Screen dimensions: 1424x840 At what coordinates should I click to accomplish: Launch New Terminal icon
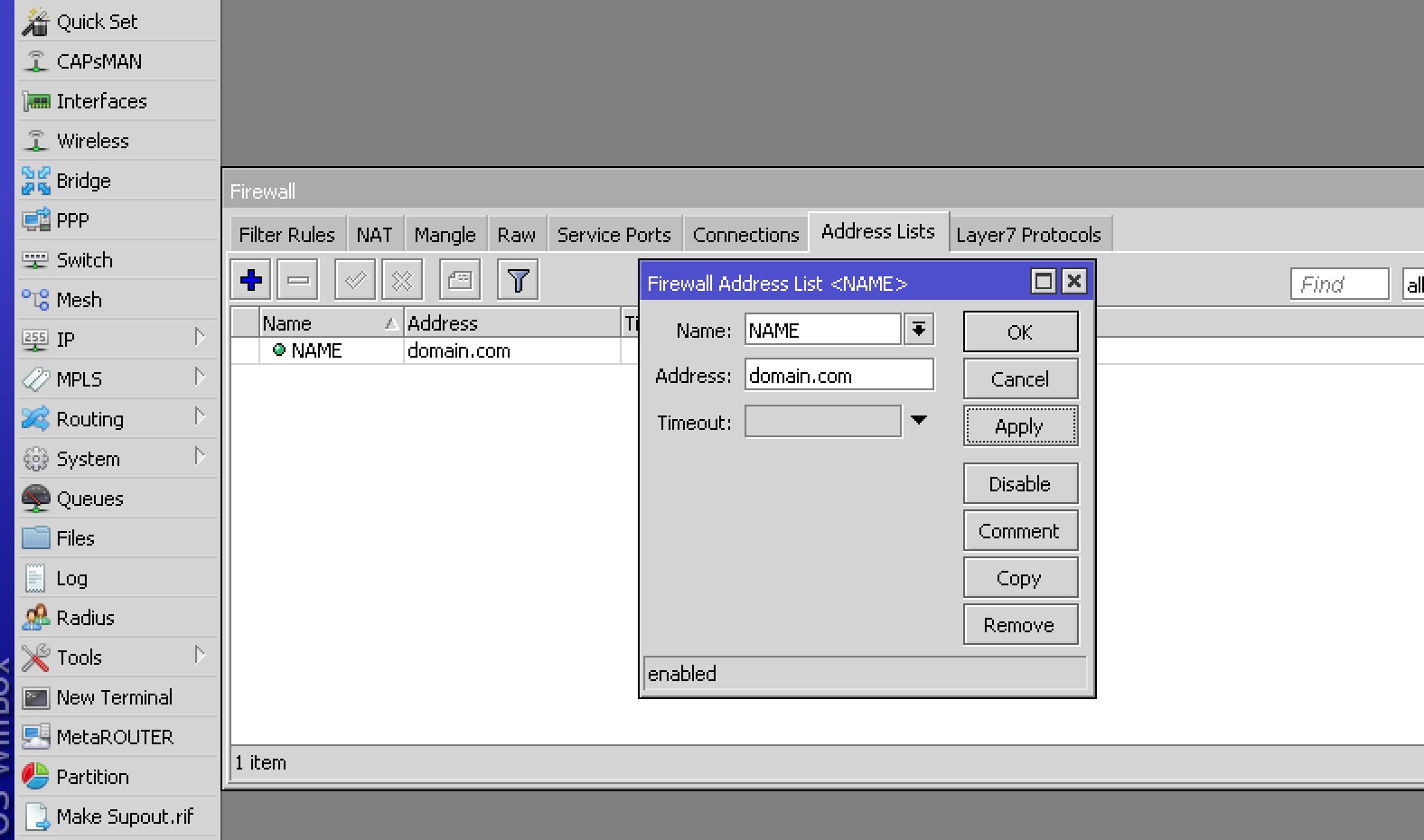click(35, 697)
